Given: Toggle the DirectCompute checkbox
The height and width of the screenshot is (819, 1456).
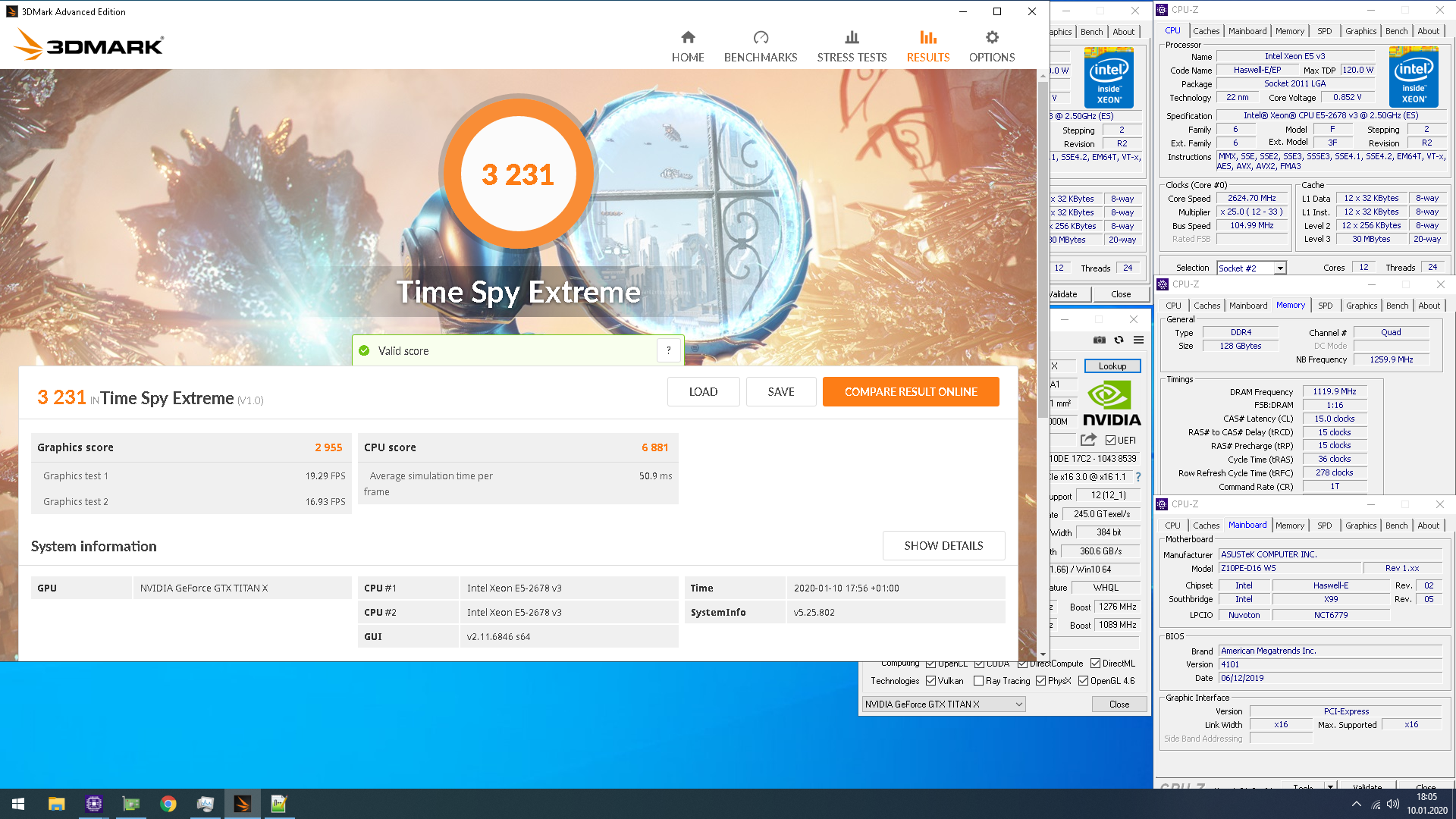Looking at the screenshot, I should [1022, 664].
